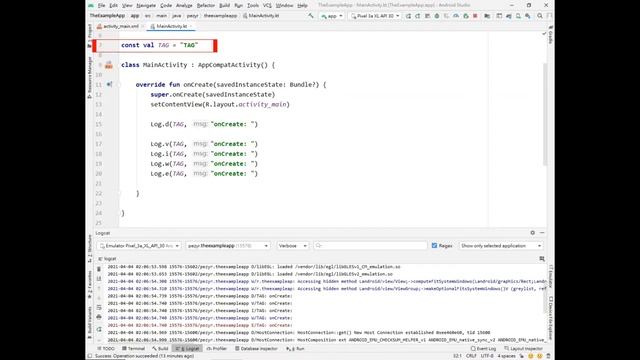Click the print icon in logcat sidebar
Viewport: 640px width, 360px height.
pos(99,317)
